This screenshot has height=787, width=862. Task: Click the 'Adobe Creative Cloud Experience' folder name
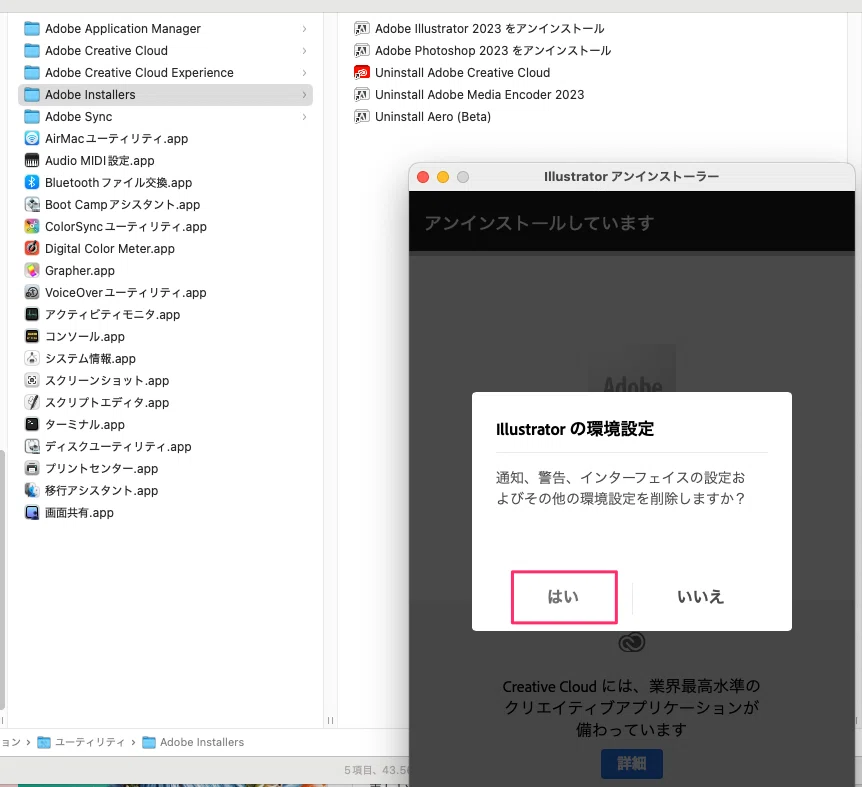coord(139,73)
